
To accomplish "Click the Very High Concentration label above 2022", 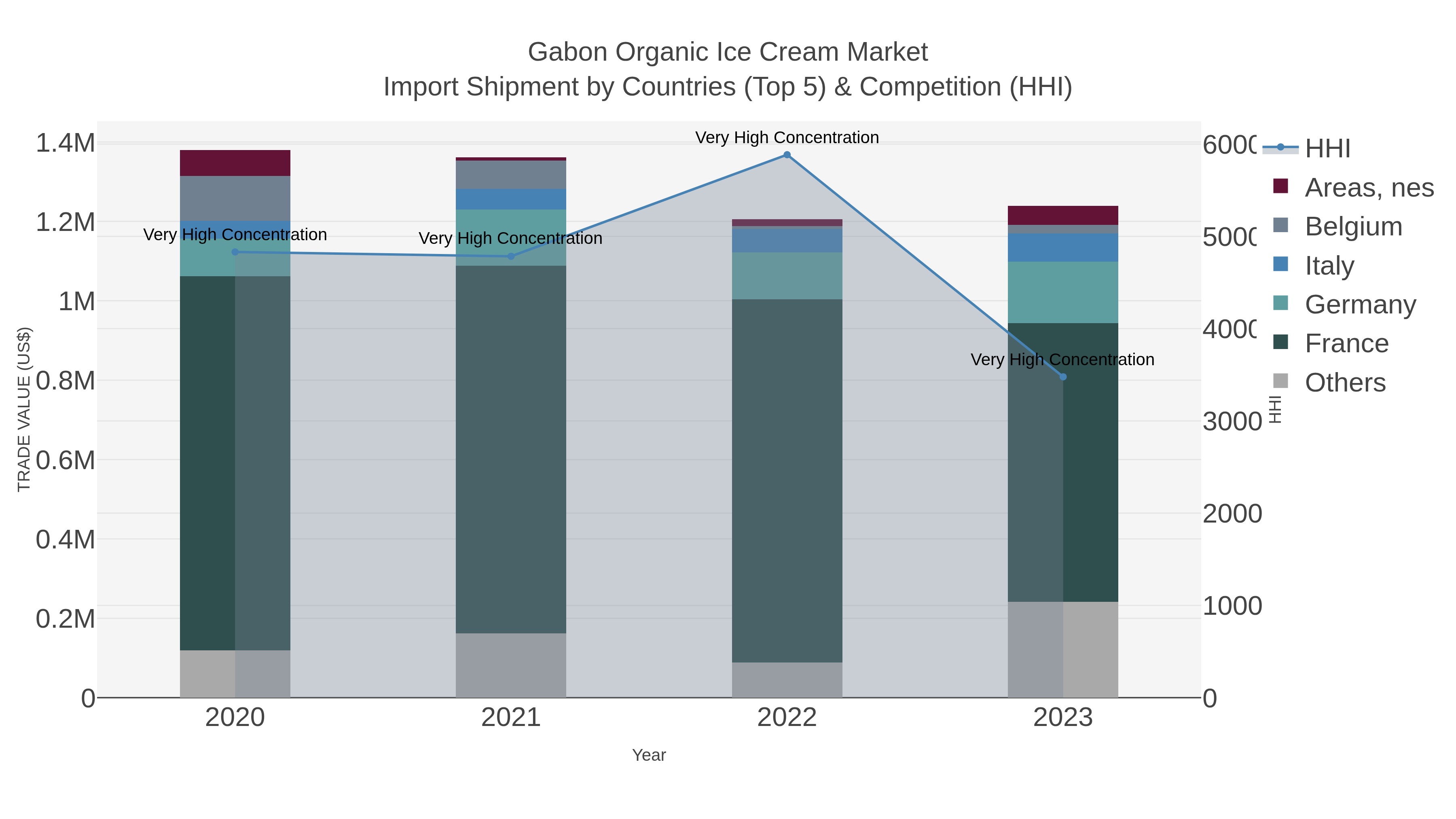I will [x=787, y=138].
